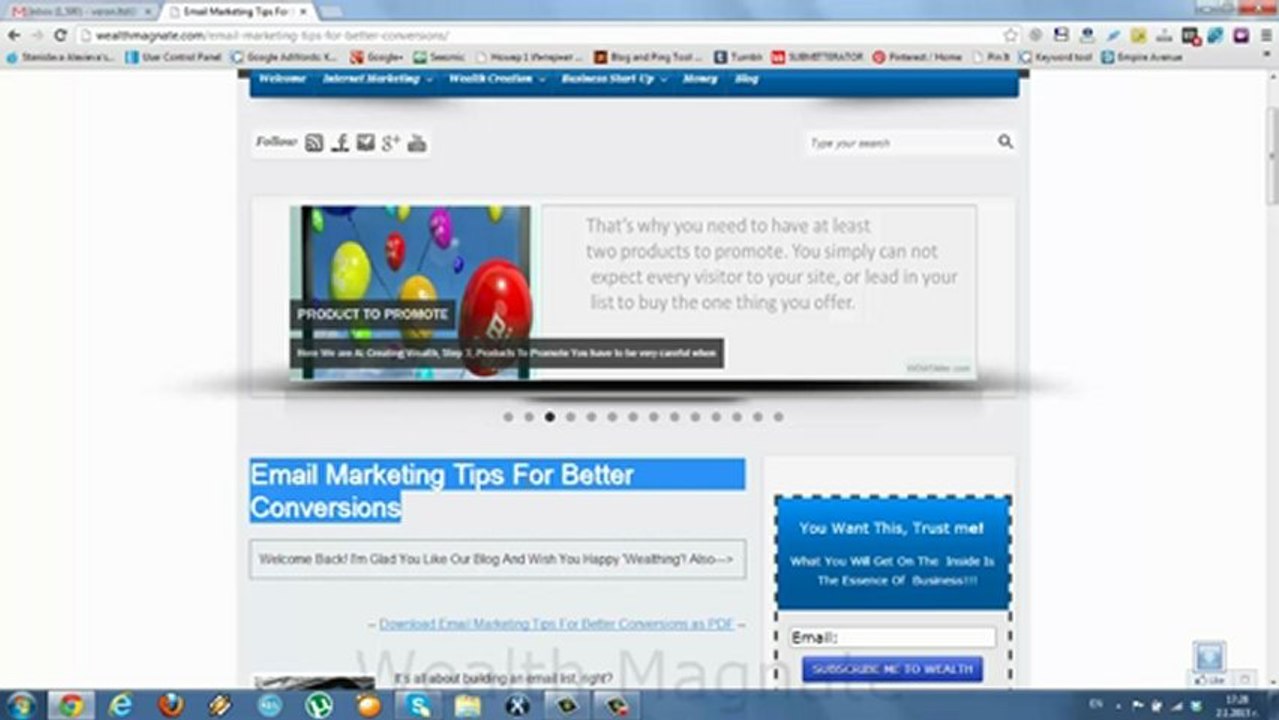Click the Facebook Like button at the bottom right
Screen dimensions: 1279x720
(1210, 680)
